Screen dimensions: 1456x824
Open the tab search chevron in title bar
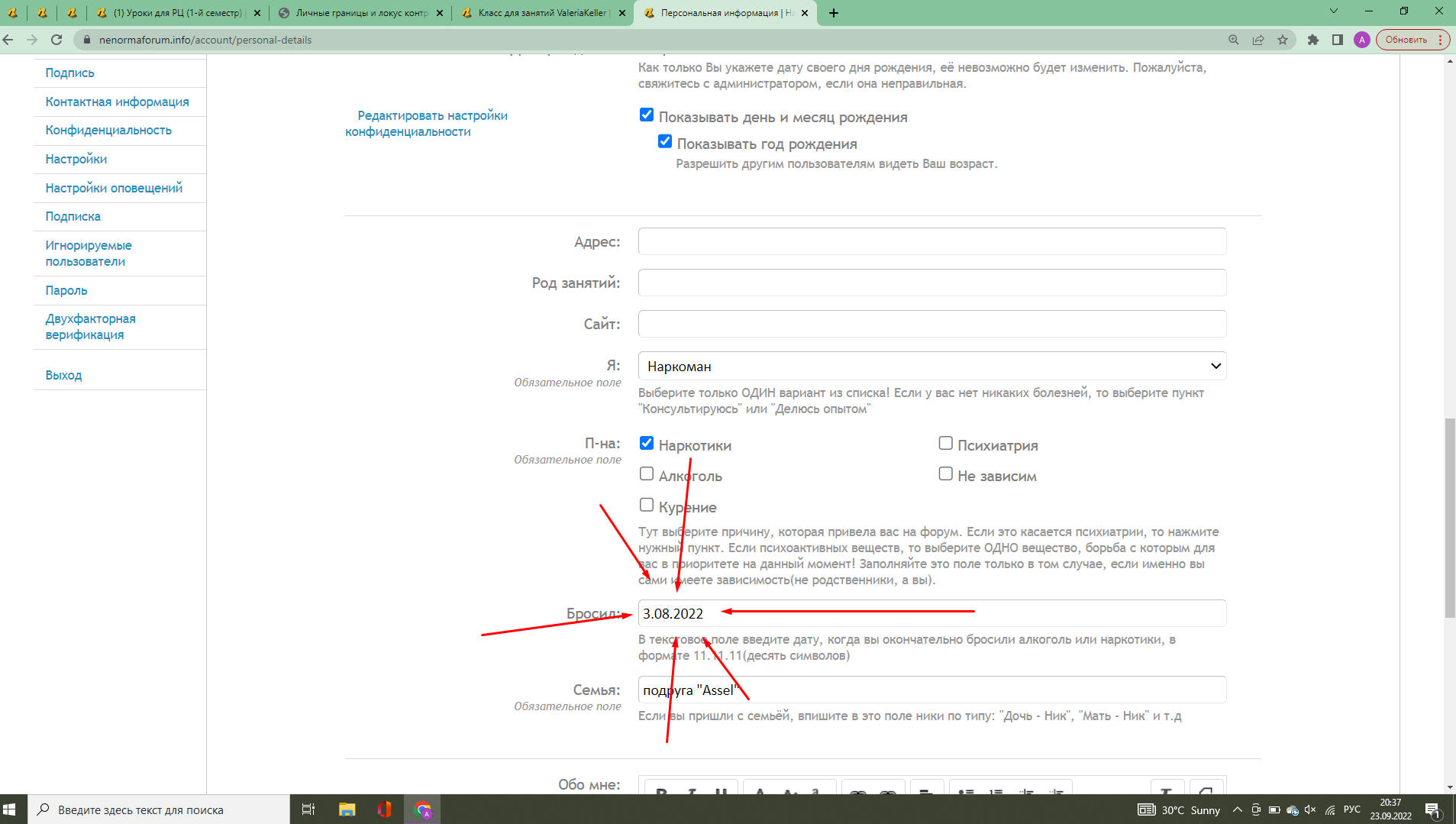coord(1334,11)
